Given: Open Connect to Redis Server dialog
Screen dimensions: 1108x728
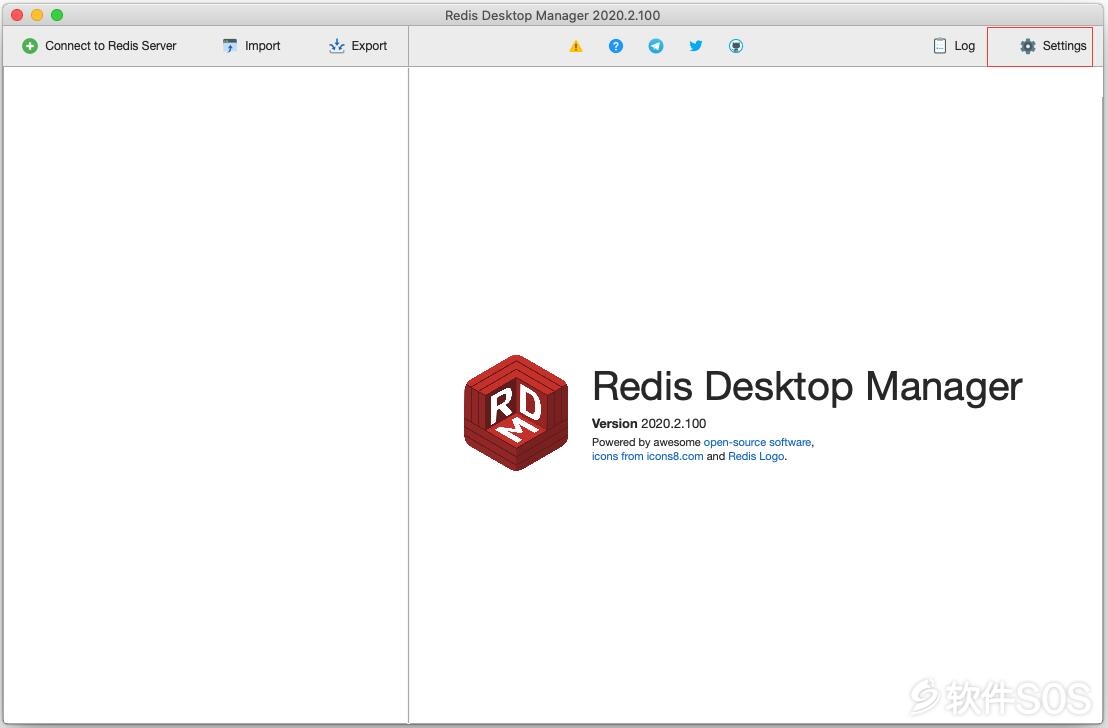Looking at the screenshot, I should [x=99, y=46].
